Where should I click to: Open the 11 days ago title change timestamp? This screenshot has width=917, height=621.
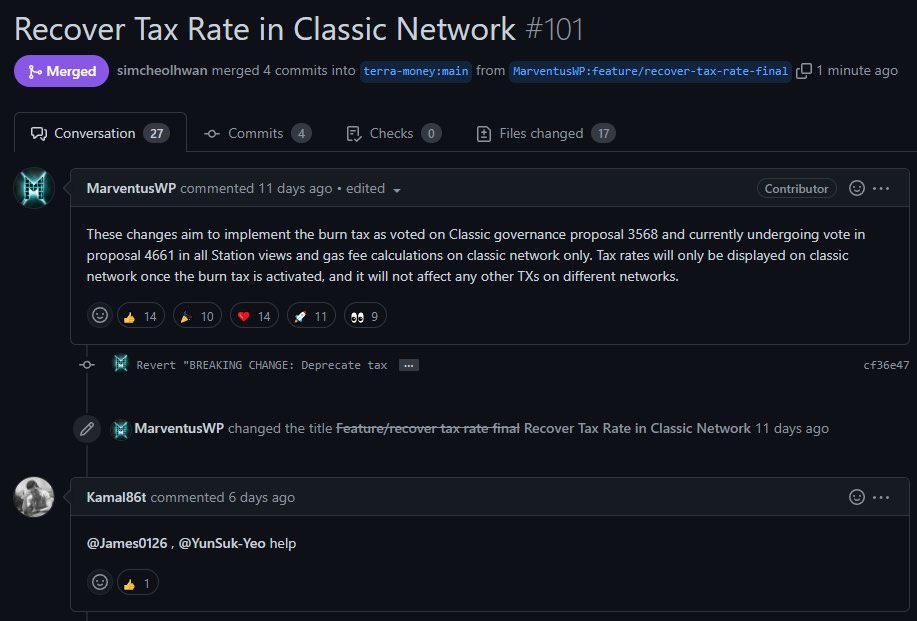(x=792, y=428)
